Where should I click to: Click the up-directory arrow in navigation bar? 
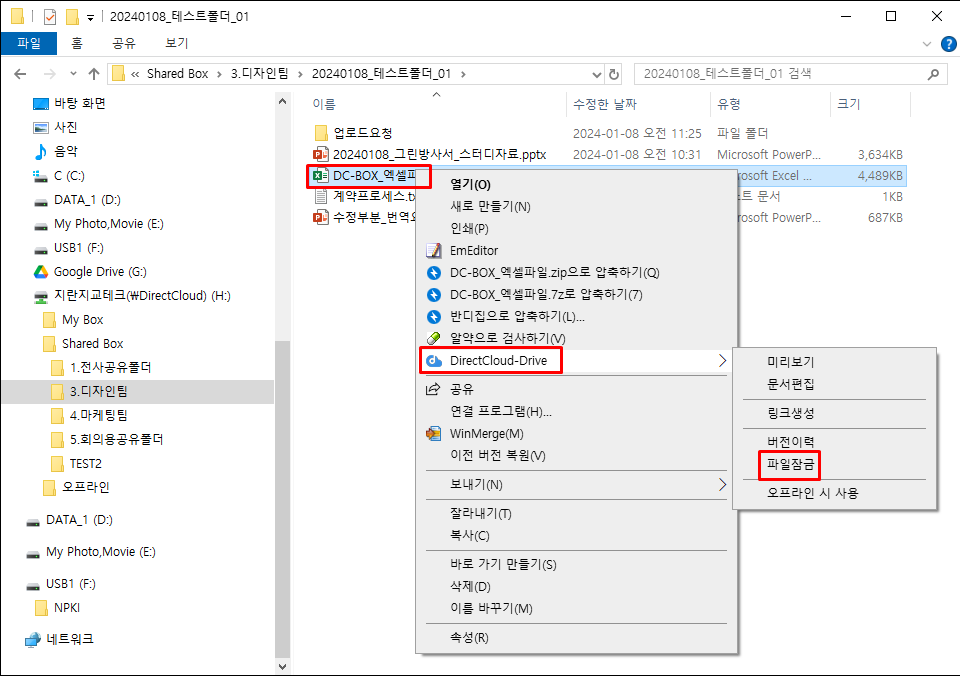(94, 74)
